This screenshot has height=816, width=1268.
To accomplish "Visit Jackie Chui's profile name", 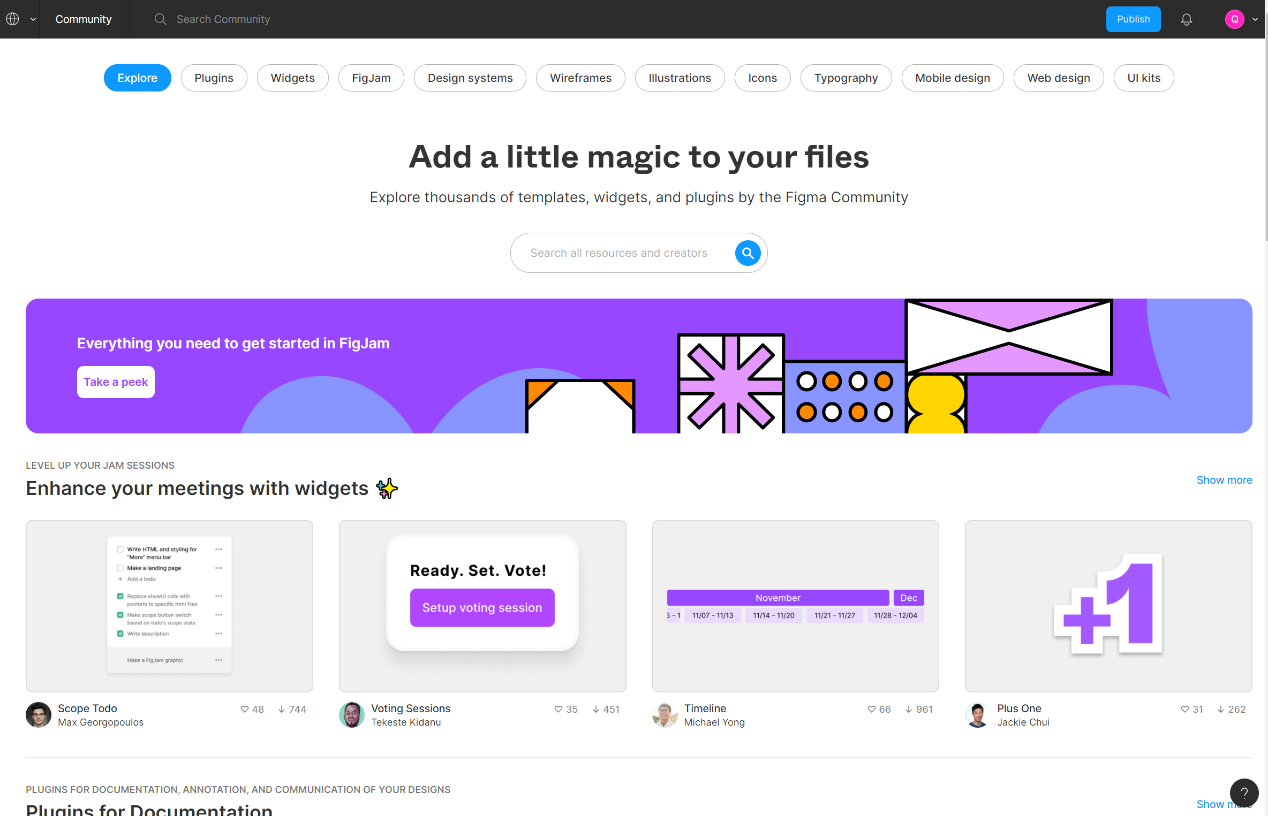I will click(1023, 722).
